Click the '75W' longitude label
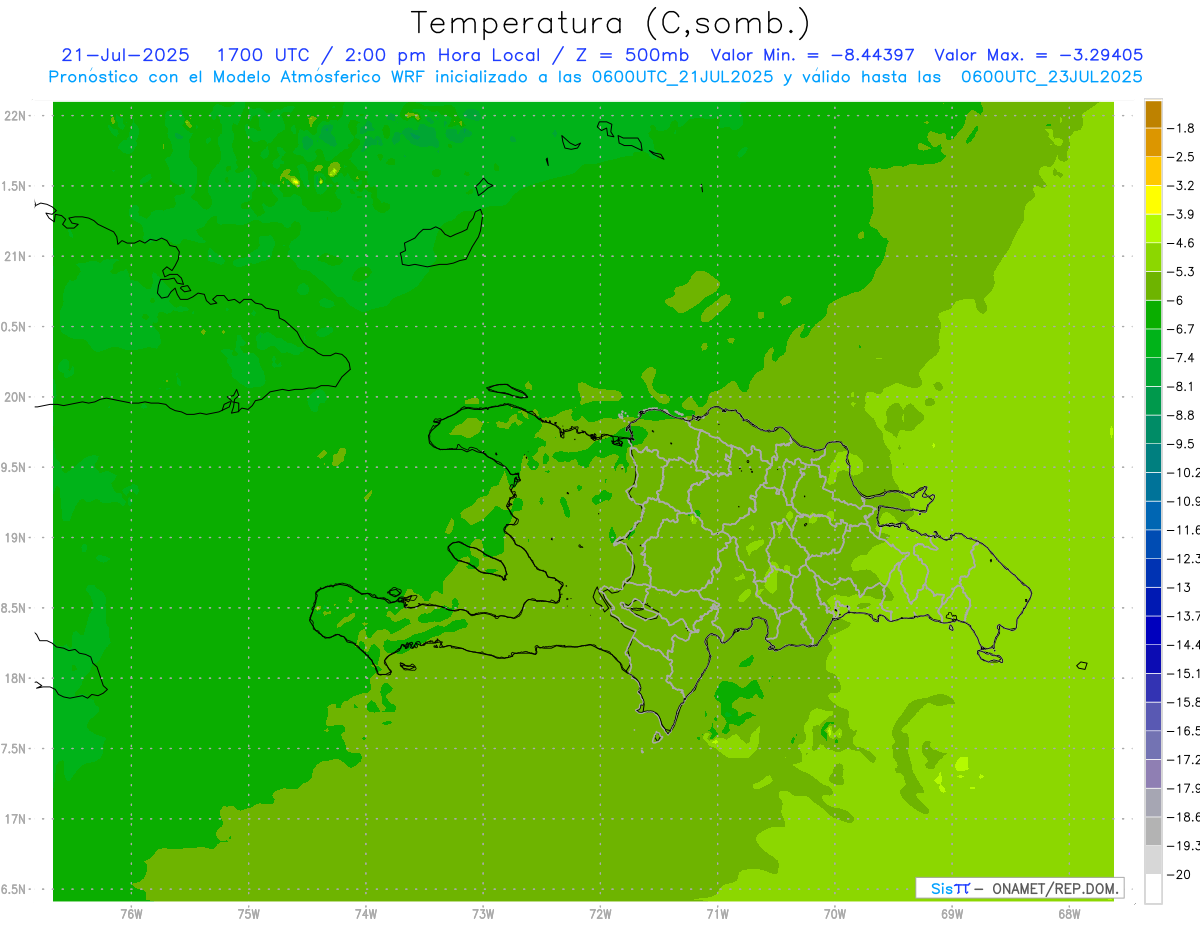Viewport: 1200px width, 927px height. [x=249, y=914]
